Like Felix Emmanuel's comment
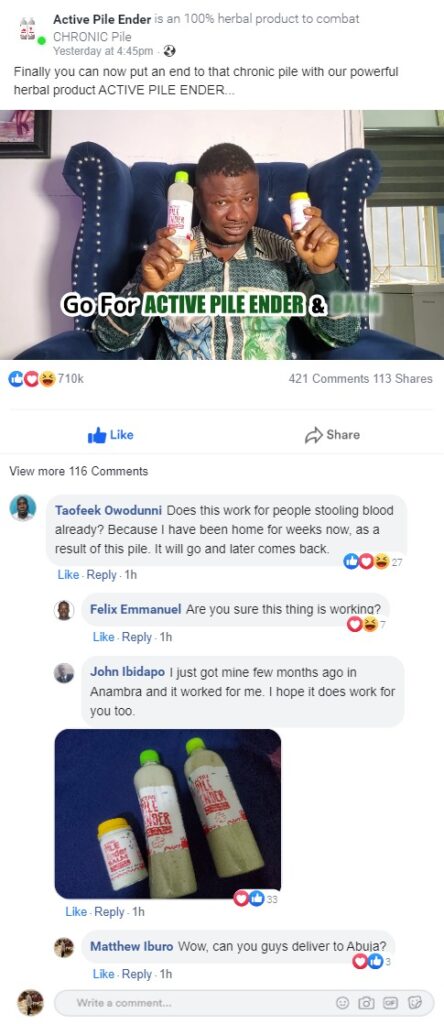Image resolution: width=444 pixels, height=1024 pixels. (103, 637)
